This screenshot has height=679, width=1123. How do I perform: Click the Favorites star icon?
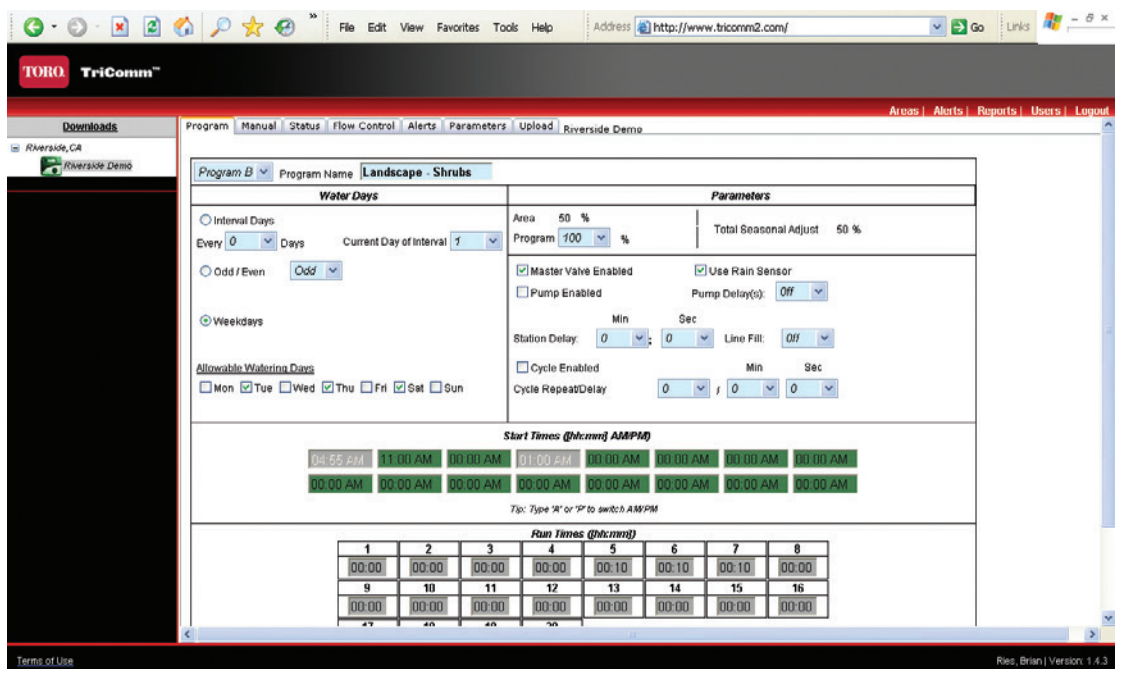click(x=252, y=27)
